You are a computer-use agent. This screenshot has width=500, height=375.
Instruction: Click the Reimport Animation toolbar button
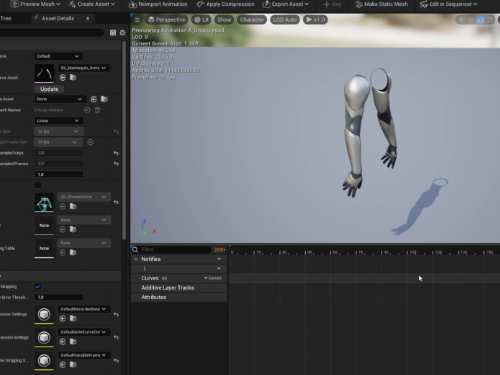click(x=158, y=4)
